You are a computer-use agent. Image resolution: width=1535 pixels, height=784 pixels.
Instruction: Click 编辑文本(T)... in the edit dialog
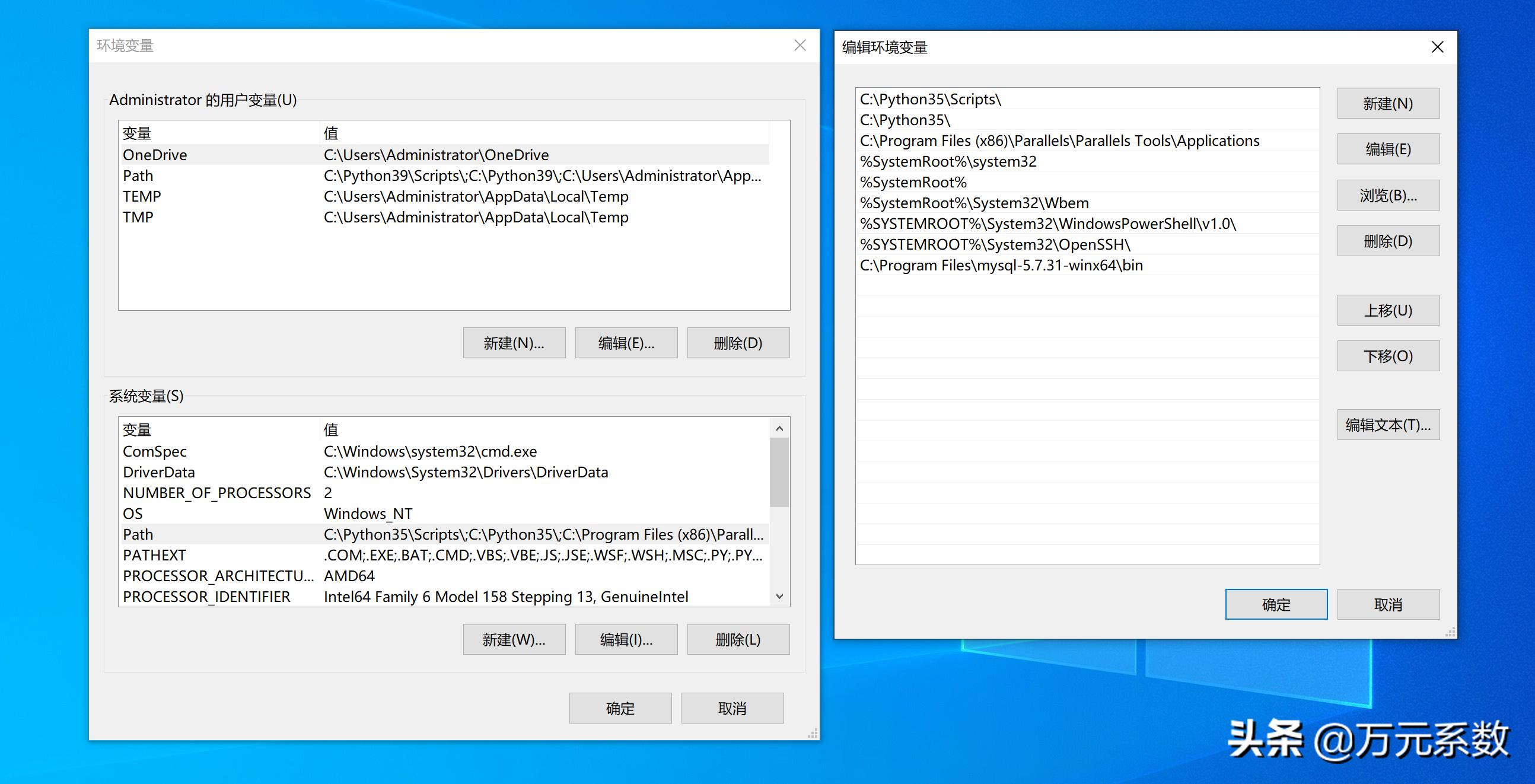pyautogui.click(x=1388, y=424)
